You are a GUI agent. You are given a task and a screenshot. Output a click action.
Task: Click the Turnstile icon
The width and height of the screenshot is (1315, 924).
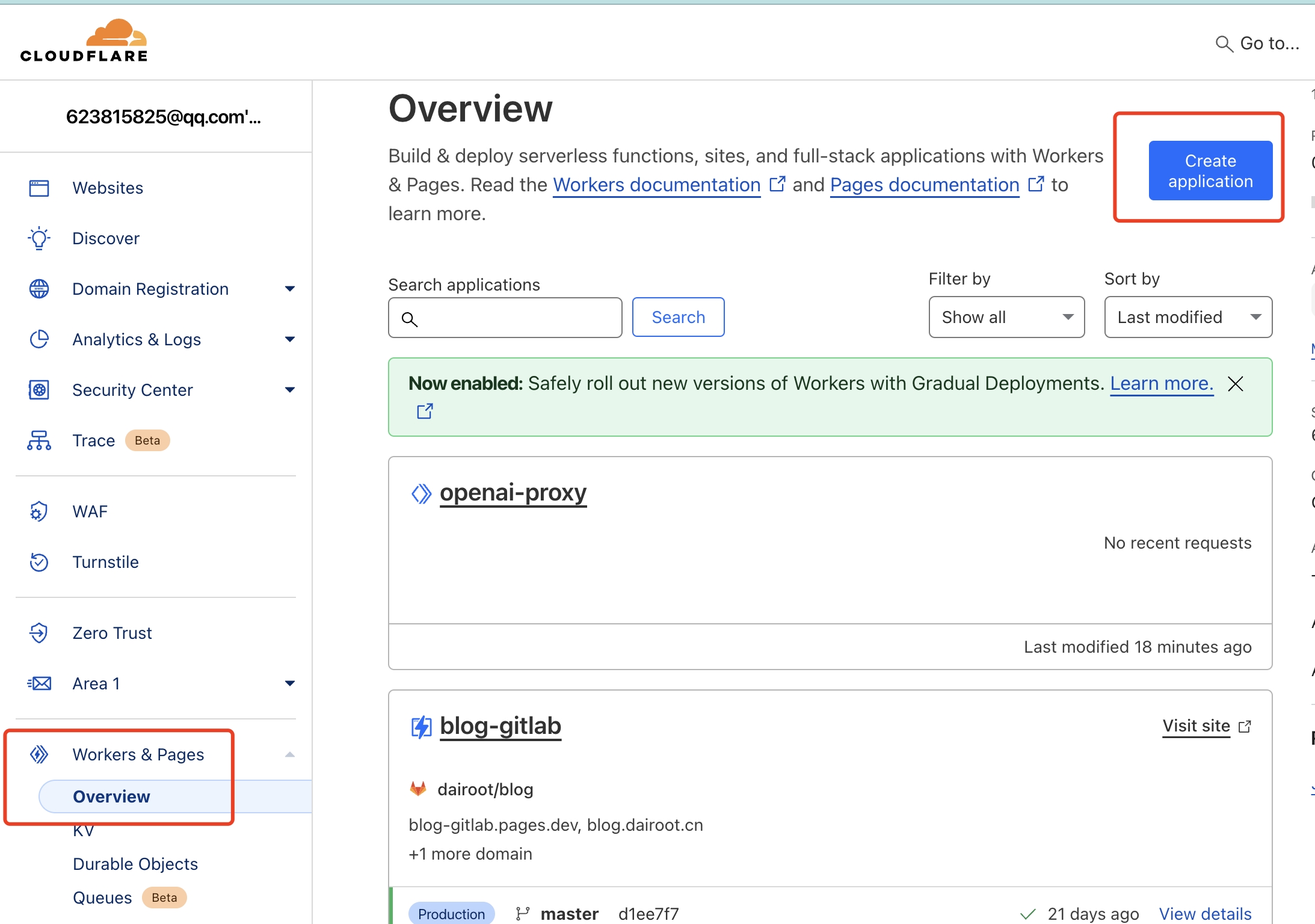tap(39, 562)
